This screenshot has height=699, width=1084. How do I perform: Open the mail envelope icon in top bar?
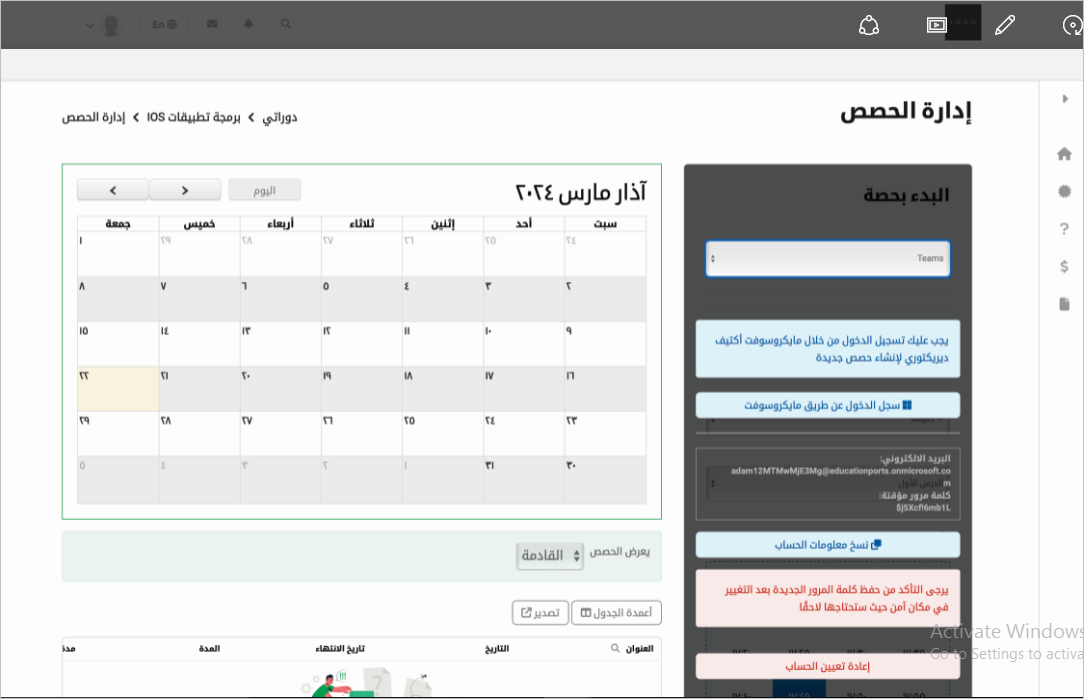click(x=212, y=24)
